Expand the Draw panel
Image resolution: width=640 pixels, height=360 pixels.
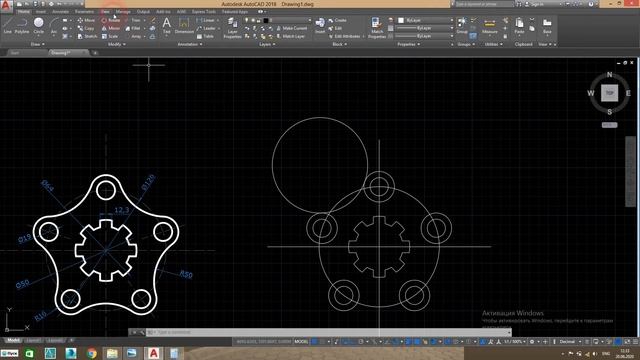(x=38, y=44)
